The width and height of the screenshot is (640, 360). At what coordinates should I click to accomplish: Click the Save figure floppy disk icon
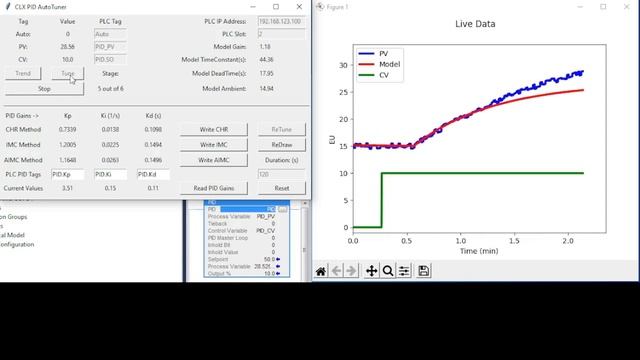point(423,271)
